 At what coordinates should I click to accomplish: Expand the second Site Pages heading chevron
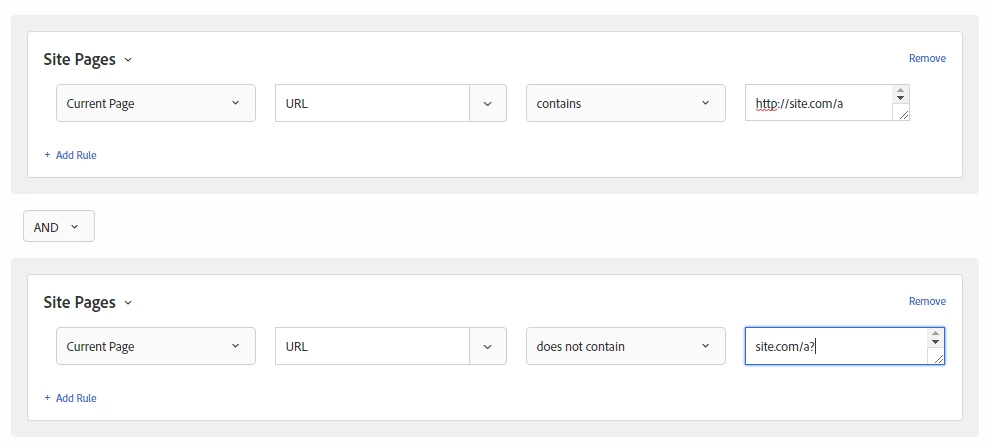click(128, 303)
